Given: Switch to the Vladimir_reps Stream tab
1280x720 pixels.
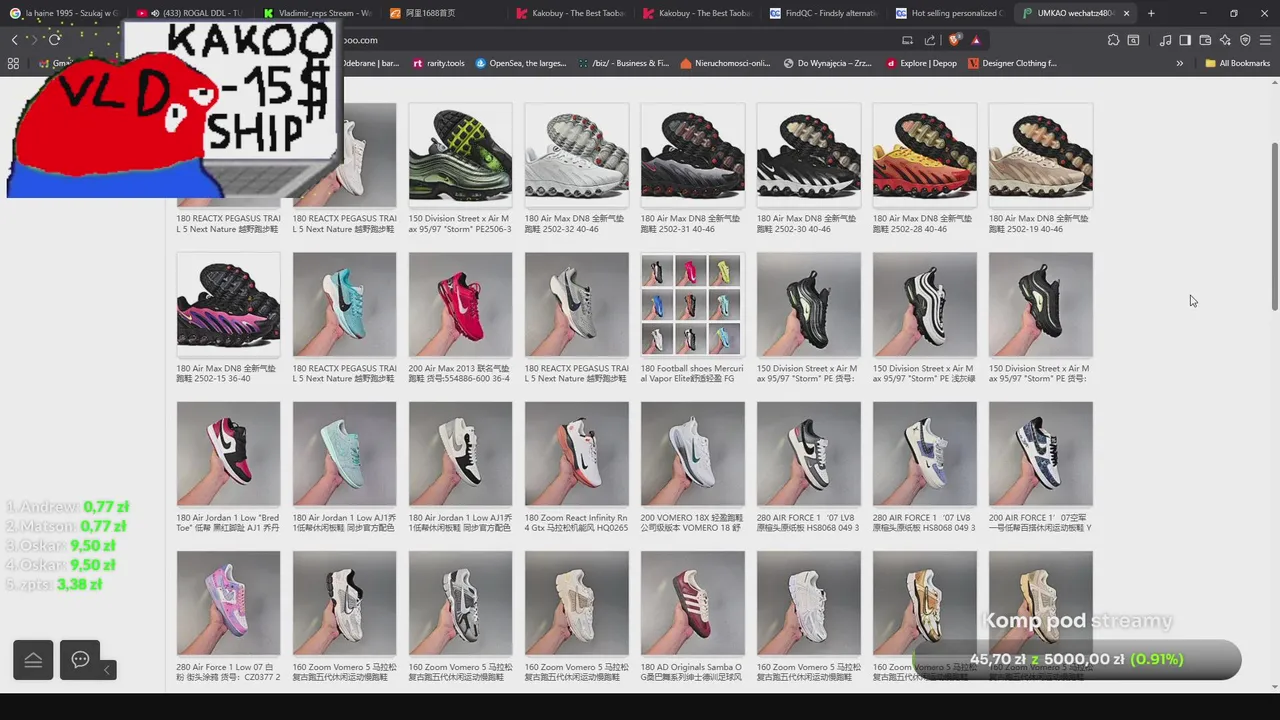Looking at the screenshot, I should point(317,13).
